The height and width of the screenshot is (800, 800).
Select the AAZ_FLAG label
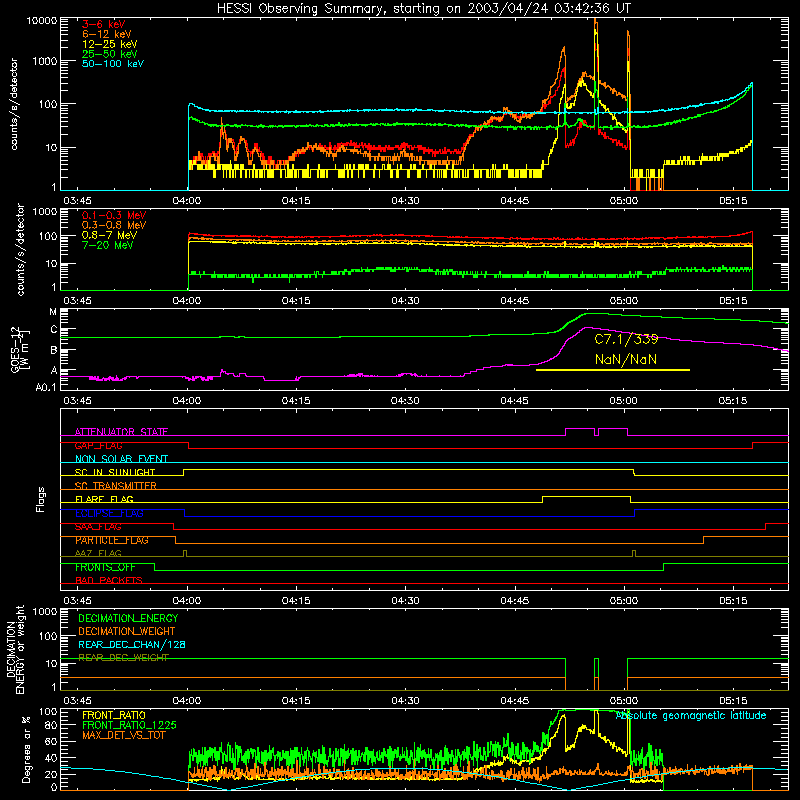coord(98,553)
